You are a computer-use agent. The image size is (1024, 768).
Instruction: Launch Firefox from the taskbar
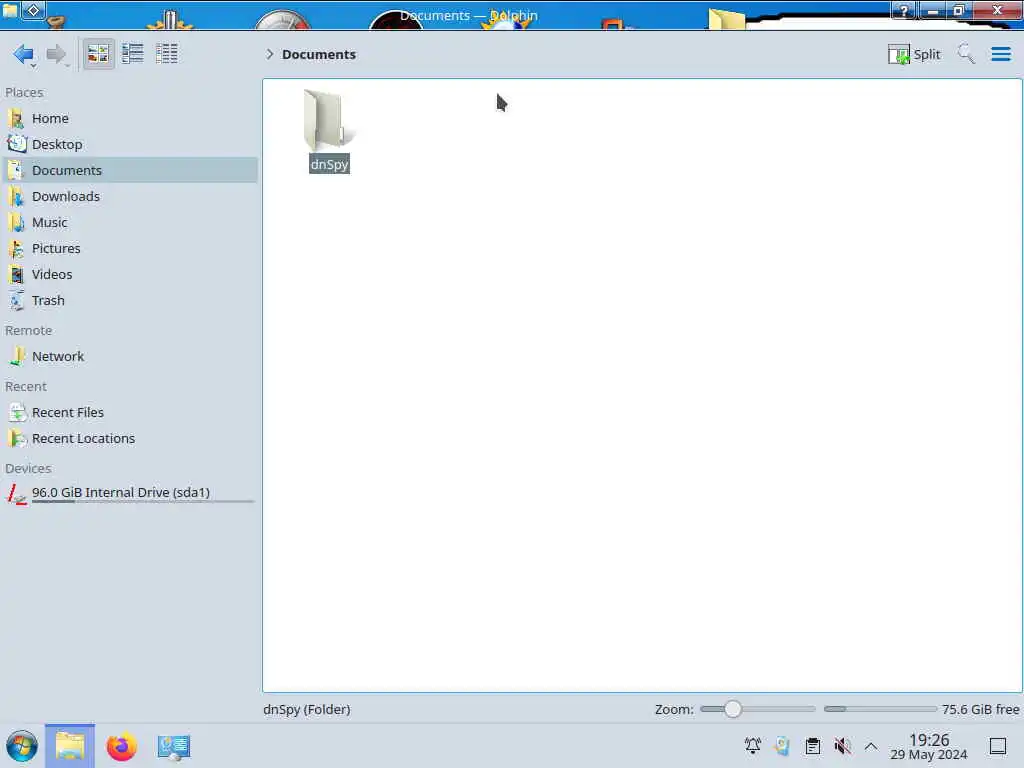[121, 746]
